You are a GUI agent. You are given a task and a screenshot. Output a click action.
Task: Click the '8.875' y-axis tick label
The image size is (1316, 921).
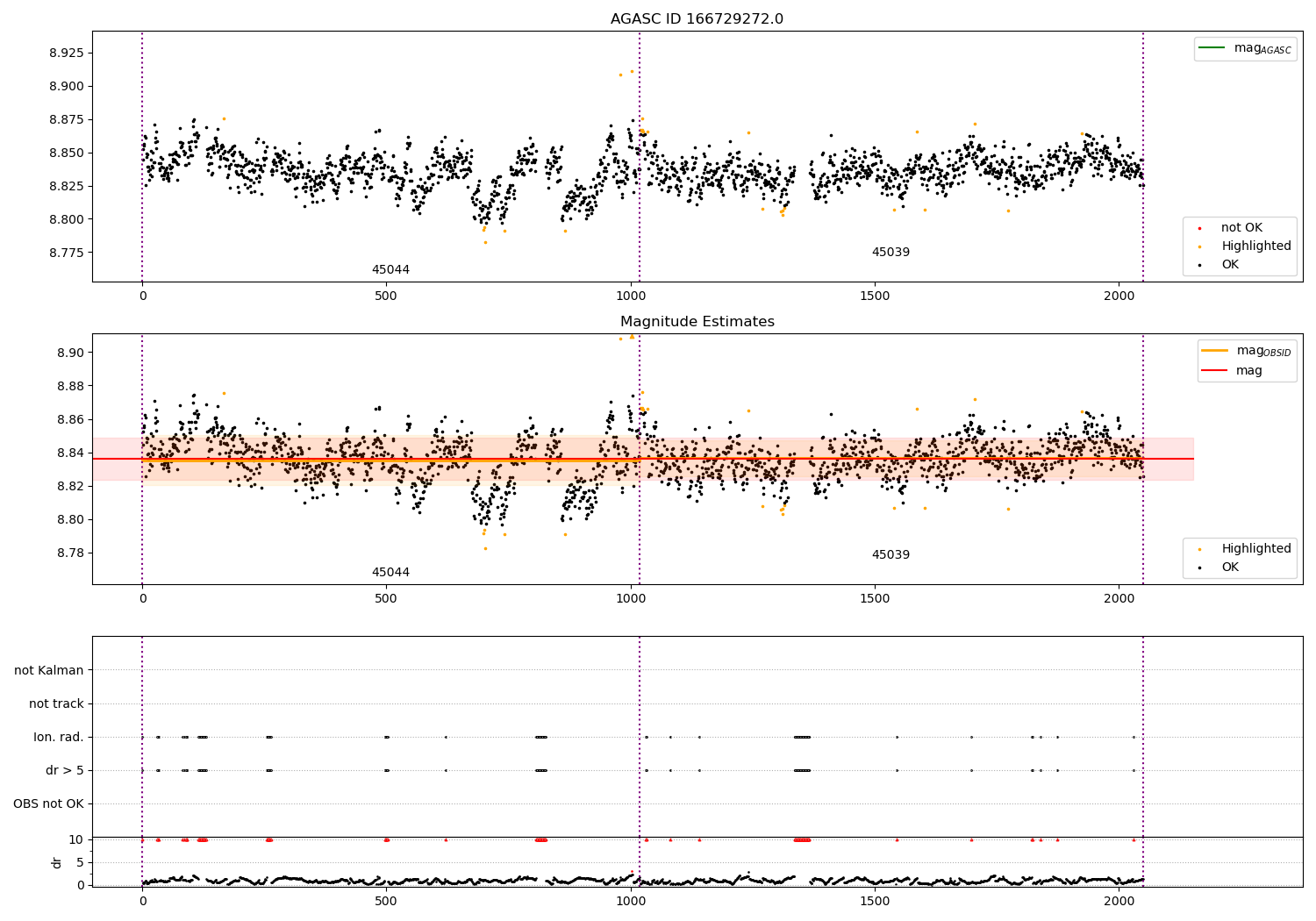pos(66,120)
